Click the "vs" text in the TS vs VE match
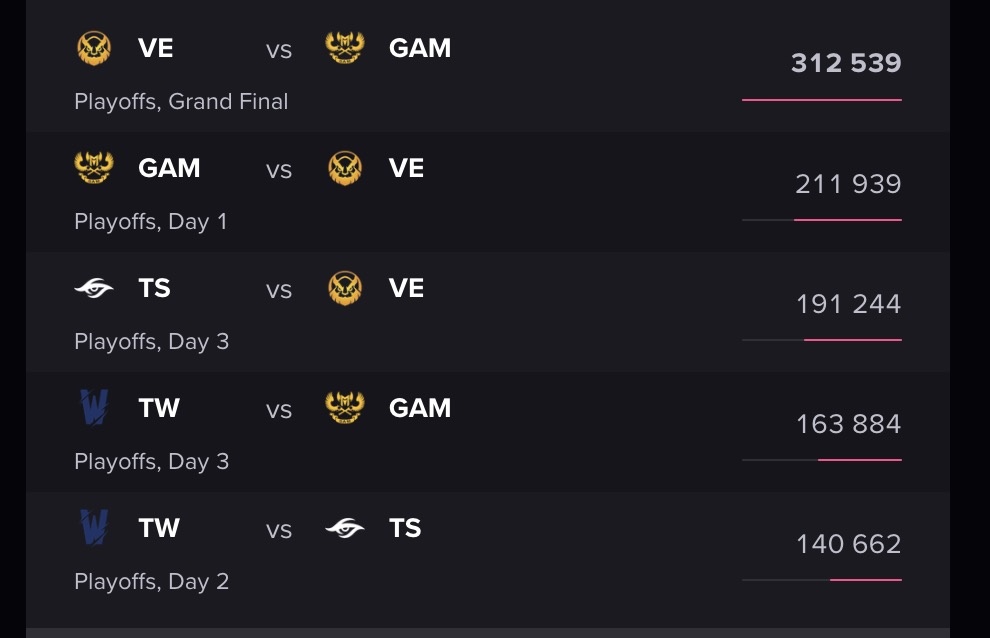Image resolution: width=990 pixels, height=638 pixels. click(279, 290)
